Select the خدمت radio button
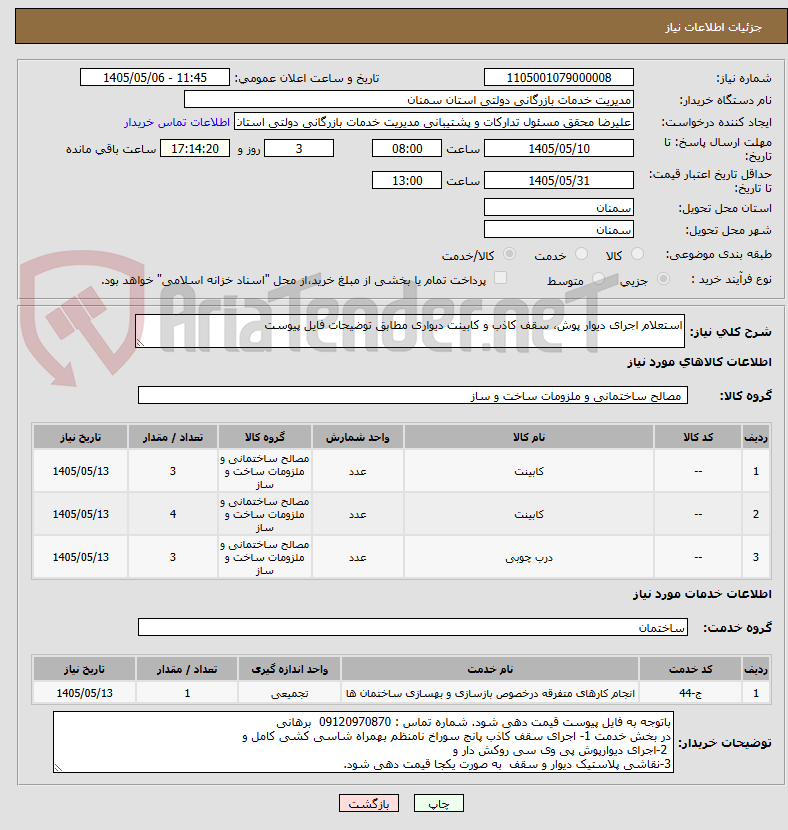 pos(581,254)
